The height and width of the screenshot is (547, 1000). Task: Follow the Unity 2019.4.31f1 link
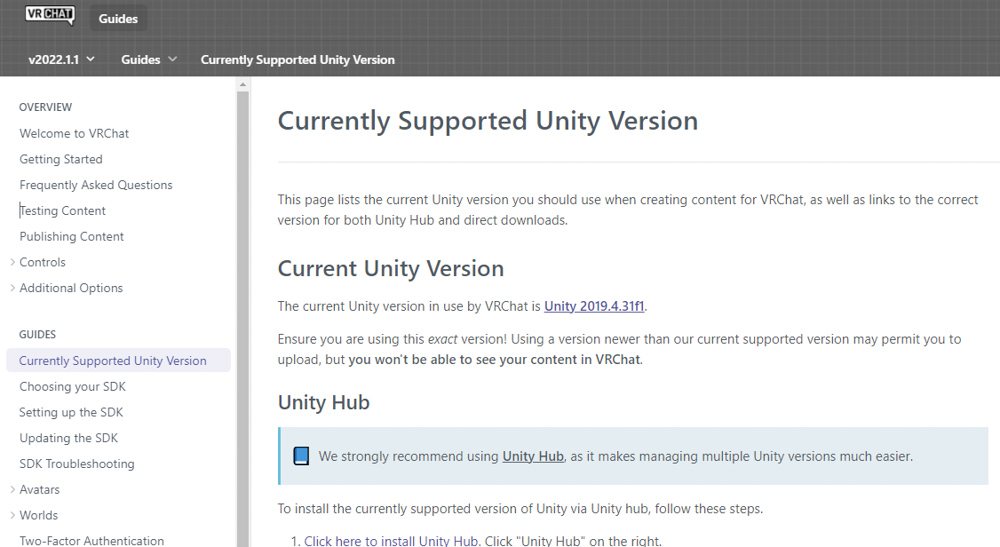(594, 306)
